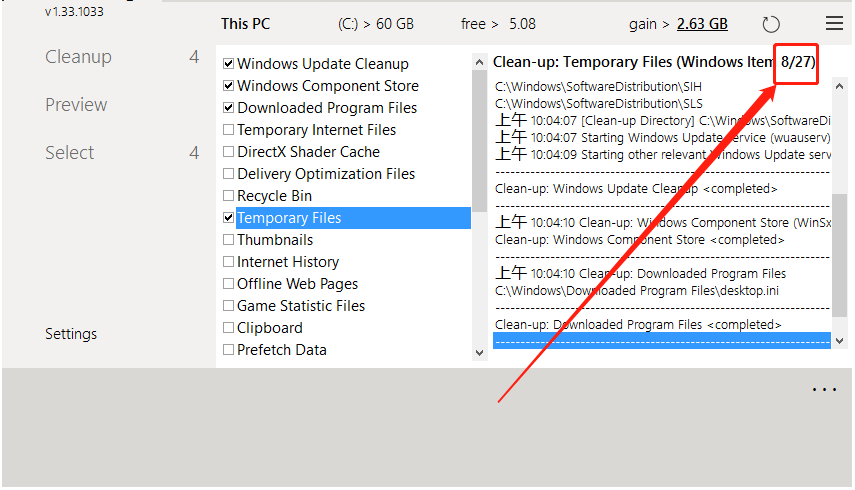Image resolution: width=855 pixels, height=490 pixels.
Task: Open Settings in the sidebar
Action: (71, 334)
